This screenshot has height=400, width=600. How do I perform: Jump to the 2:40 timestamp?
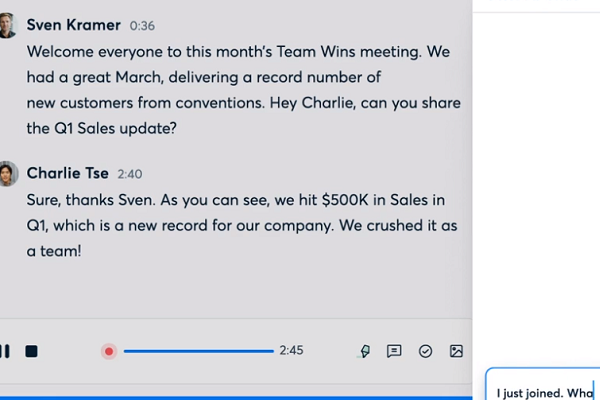130,174
